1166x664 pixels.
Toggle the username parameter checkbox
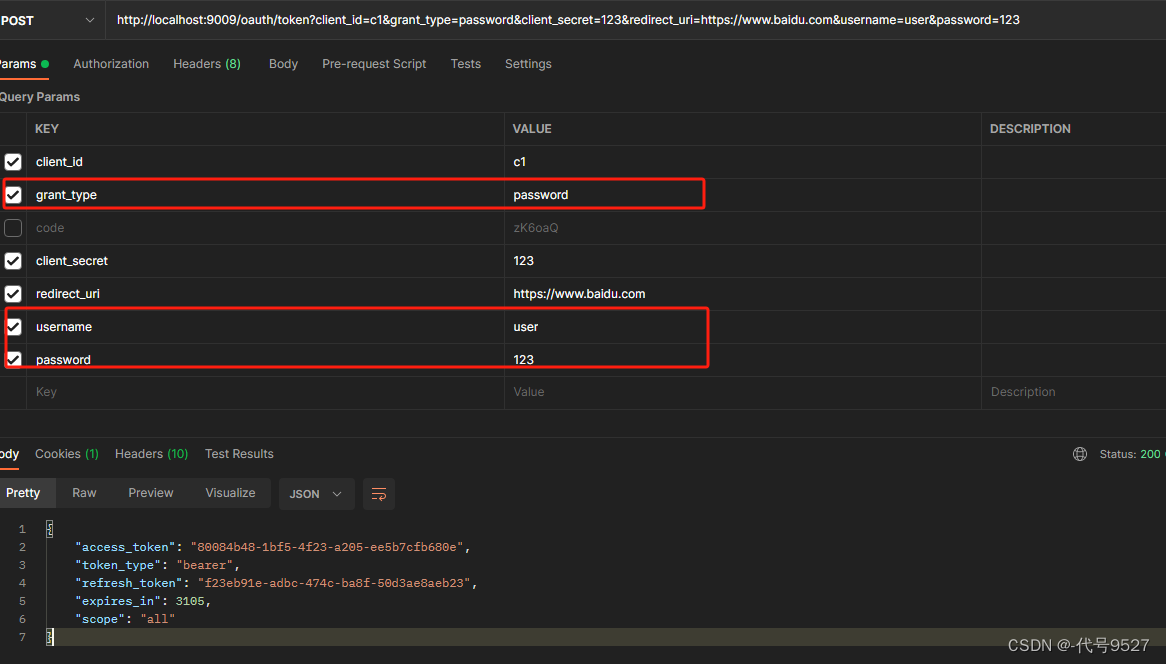(13, 327)
